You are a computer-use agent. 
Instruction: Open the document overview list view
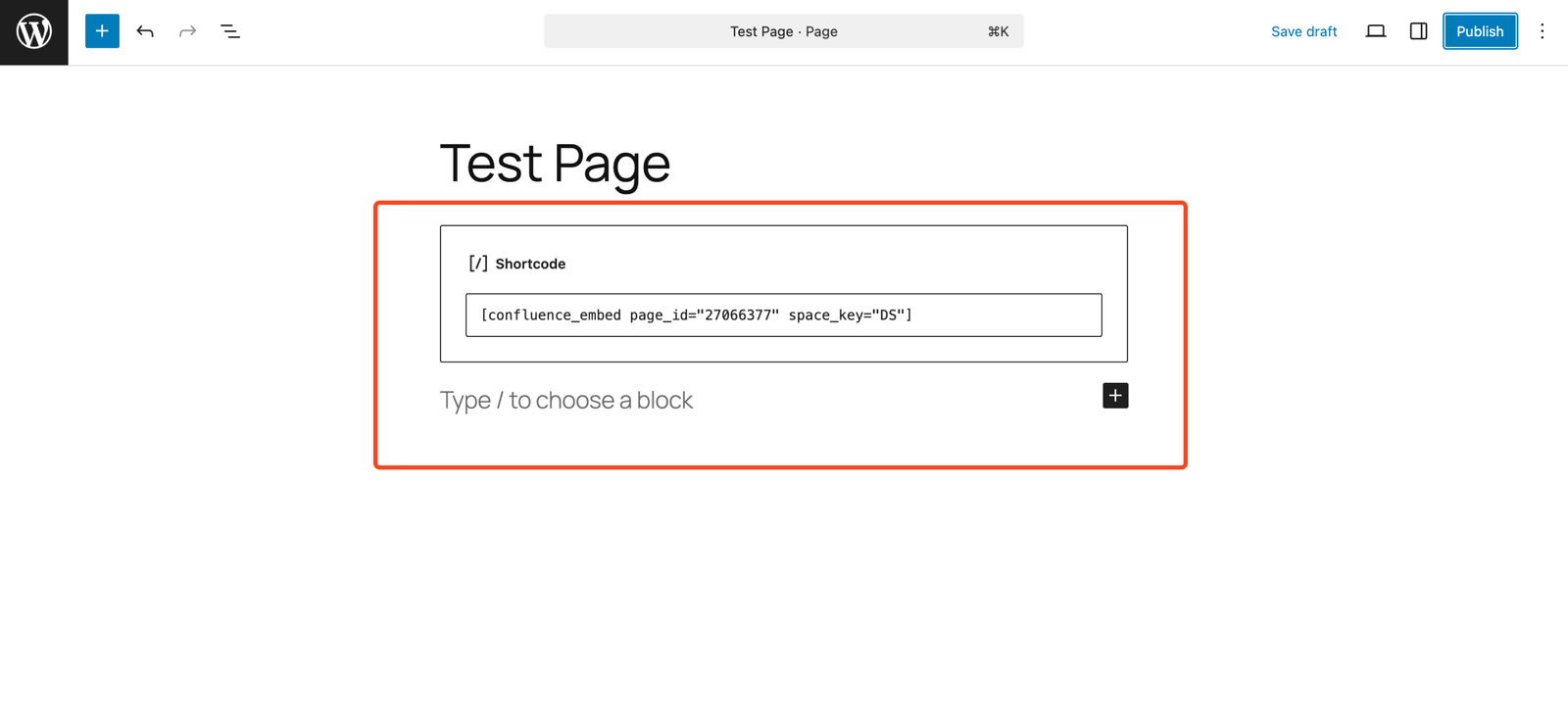point(230,31)
